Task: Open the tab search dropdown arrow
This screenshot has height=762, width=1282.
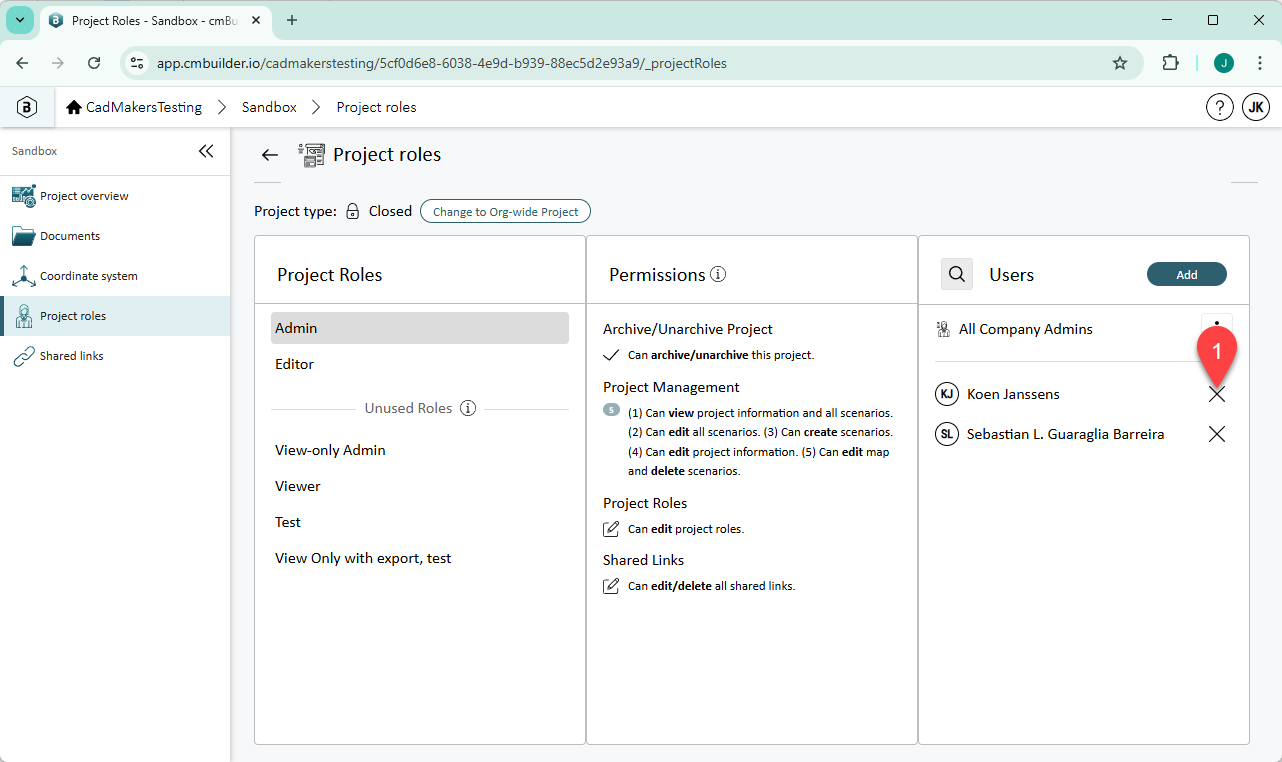Action: pyautogui.click(x=19, y=20)
